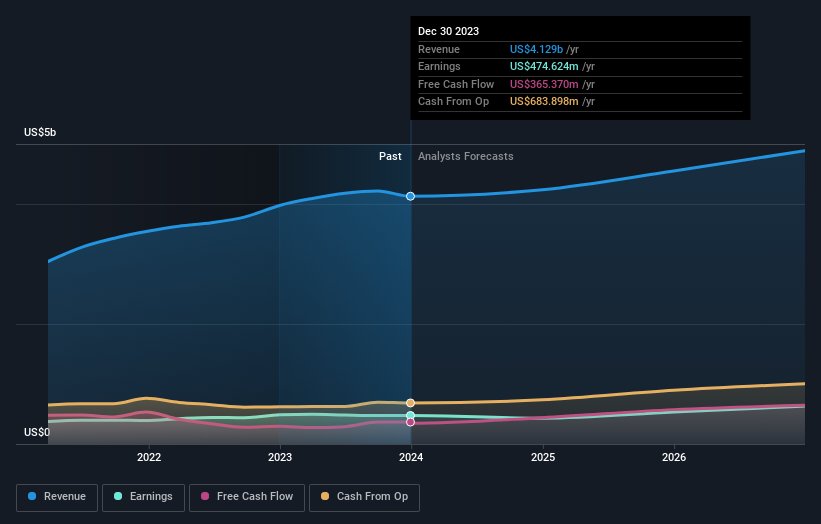Click the Earnings row label in tooltip
This screenshot has height=524, width=821.
point(439,66)
